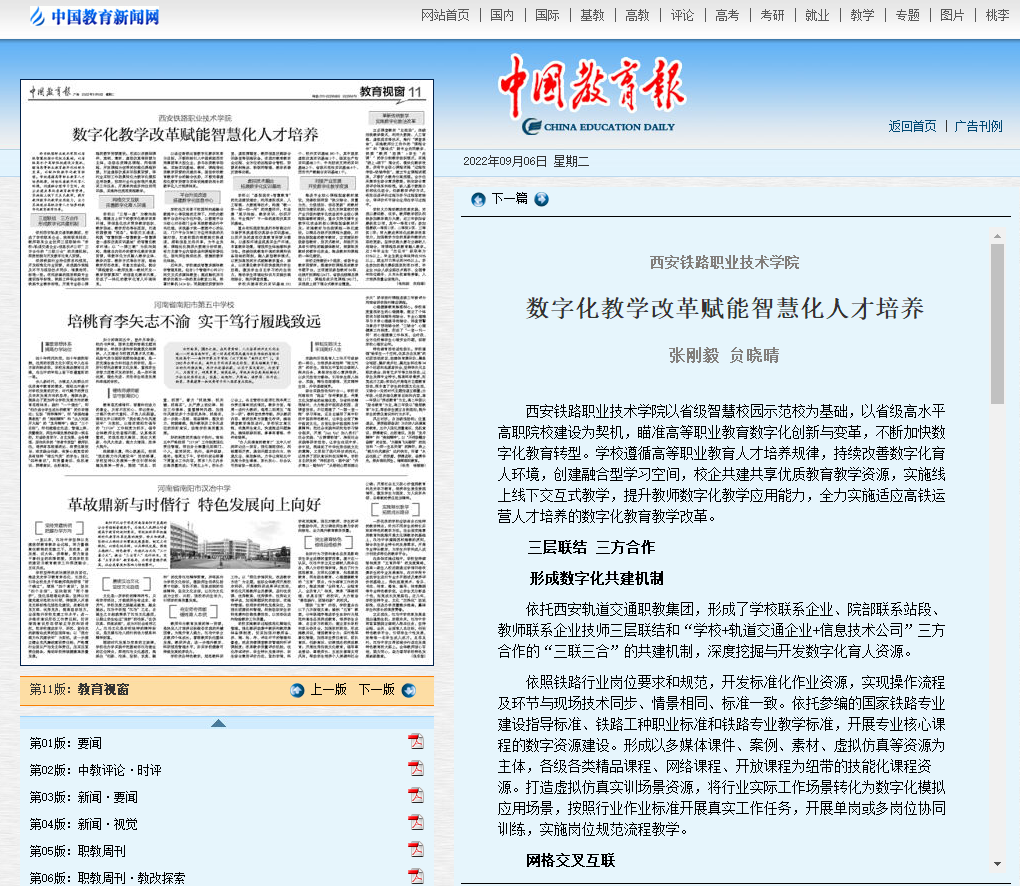Go to 网站首页 in top navigation
Viewport: 1020px width, 886px height.
pyautogui.click(x=445, y=15)
